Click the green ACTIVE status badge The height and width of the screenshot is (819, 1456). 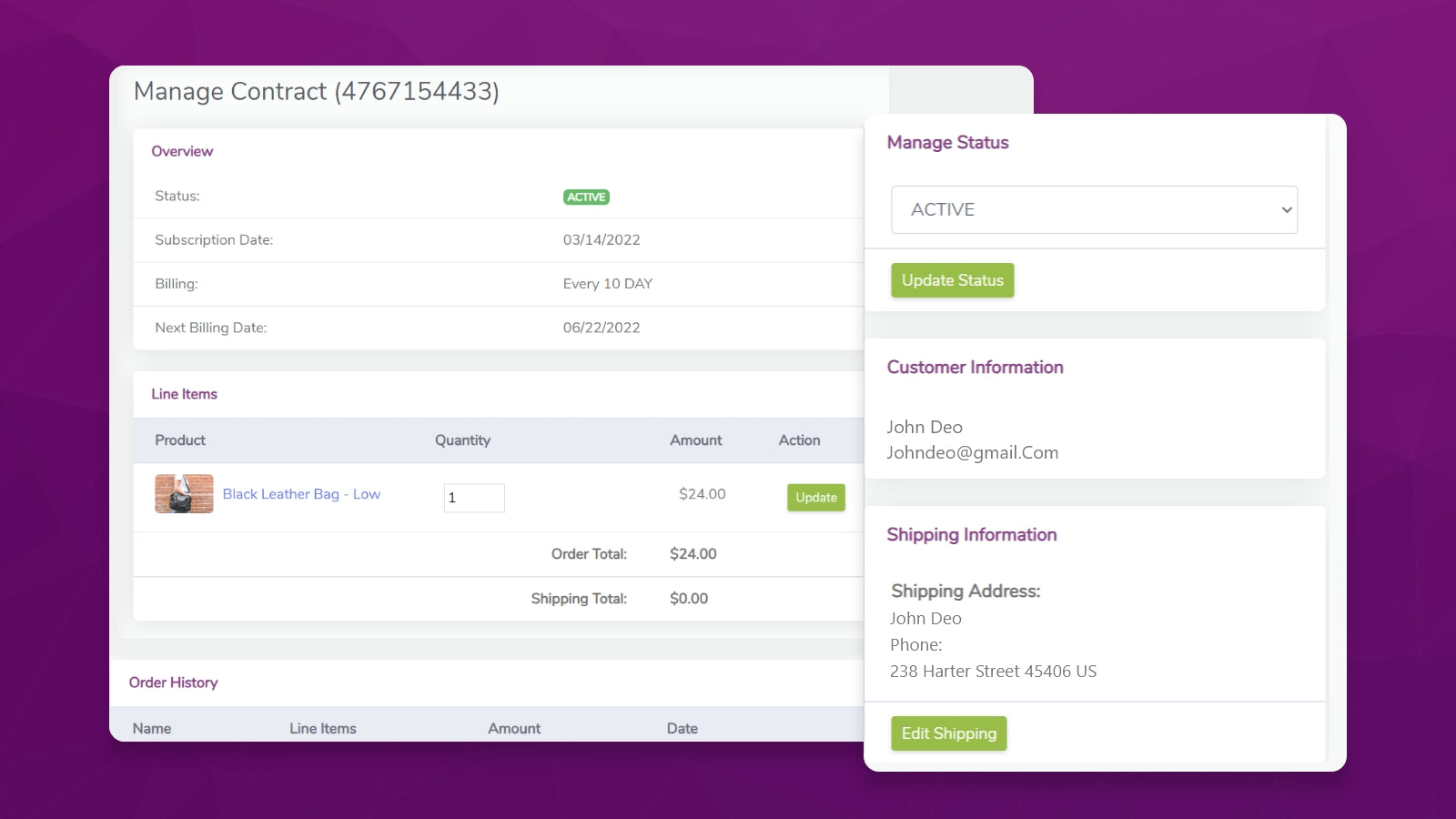pos(586,197)
